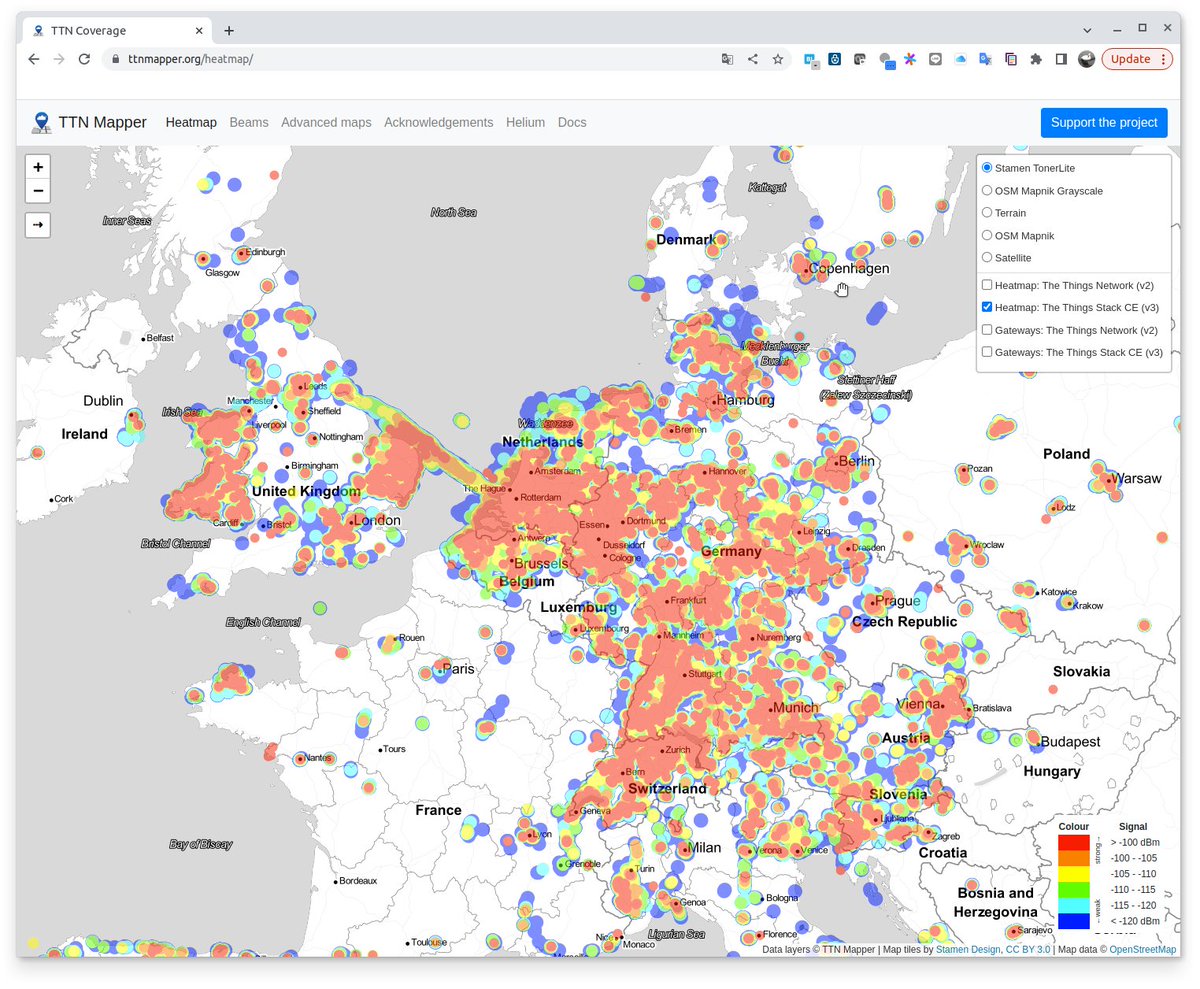
Task: Open the CC BY 3.0 license link
Action: click(1028, 950)
